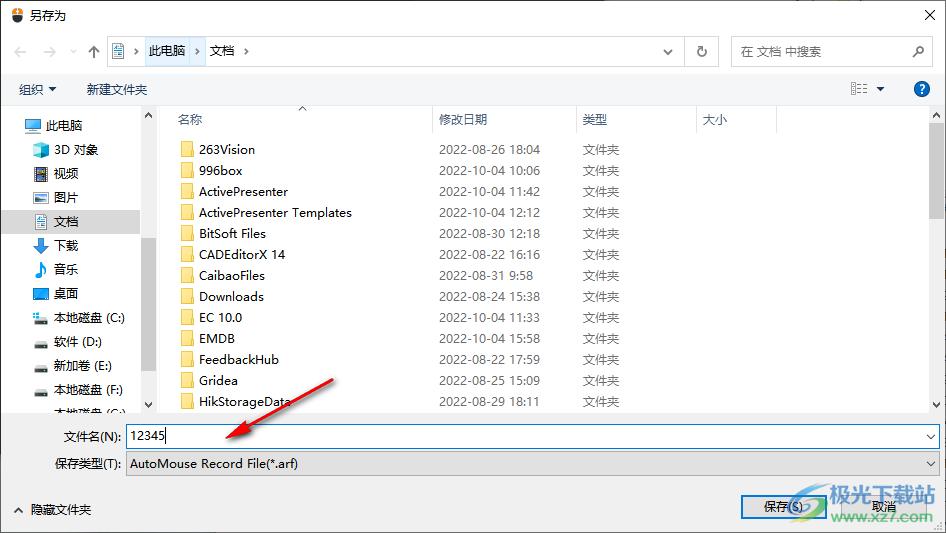The height and width of the screenshot is (533, 946).
Task: Close the 另存为 dialog
Action: (930, 15)
